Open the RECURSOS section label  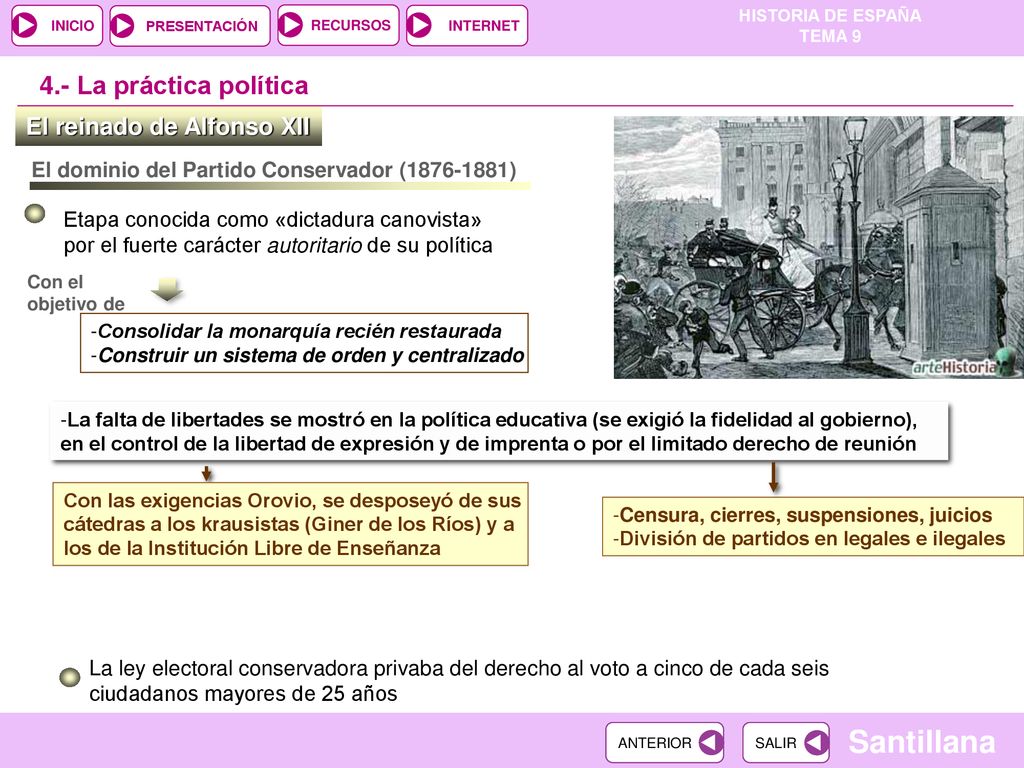[x=350, y=25]
